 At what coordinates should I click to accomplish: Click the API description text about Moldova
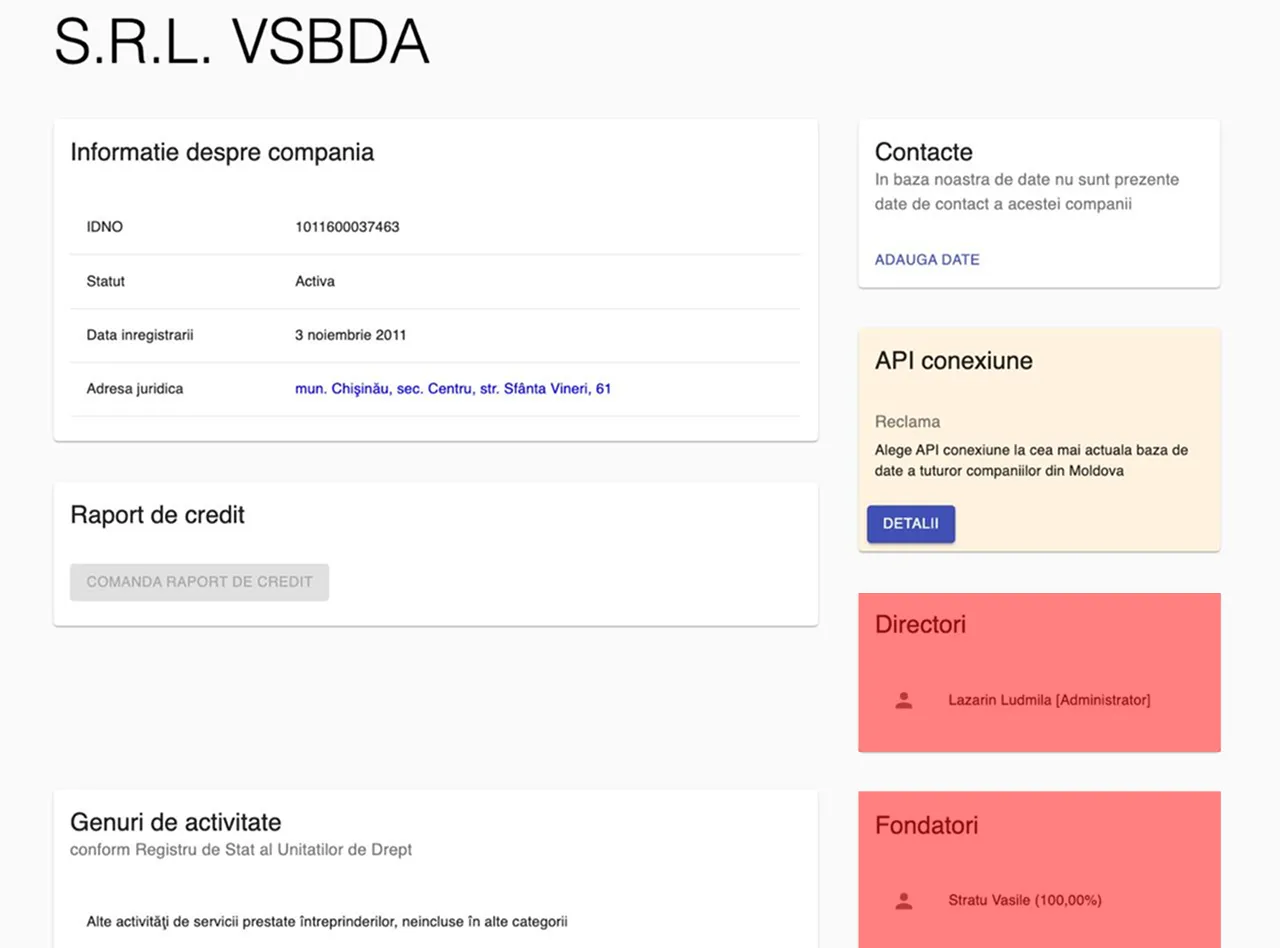tap(1031, 460)
